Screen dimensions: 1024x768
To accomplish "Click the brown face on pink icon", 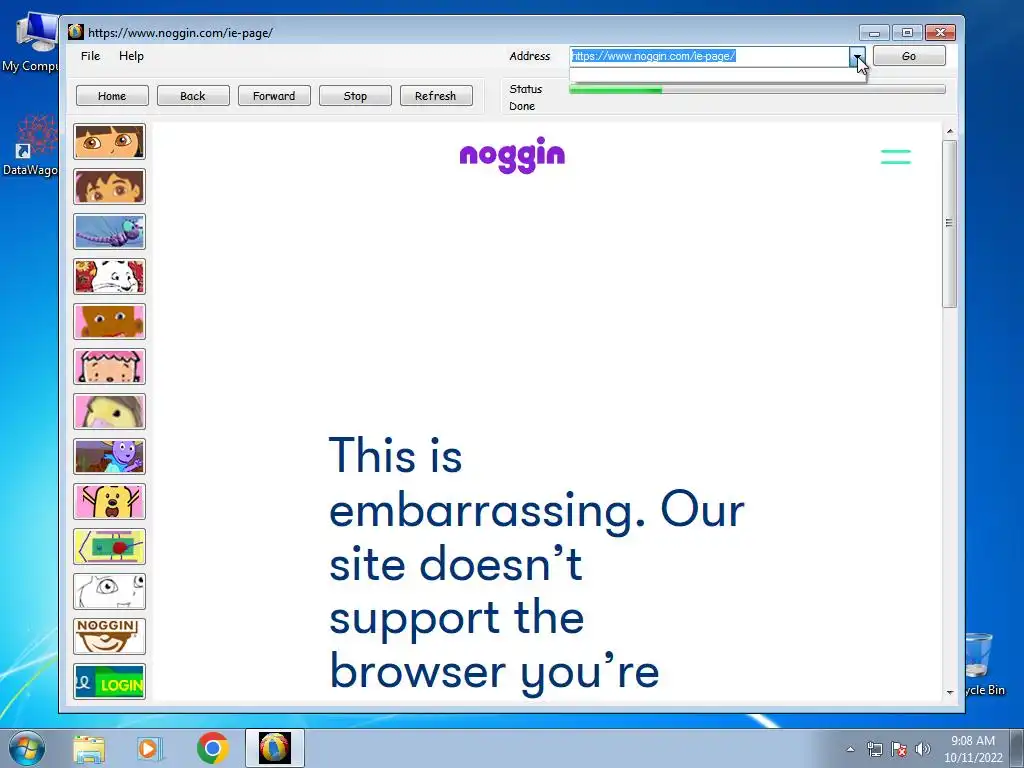I will 109,322.
